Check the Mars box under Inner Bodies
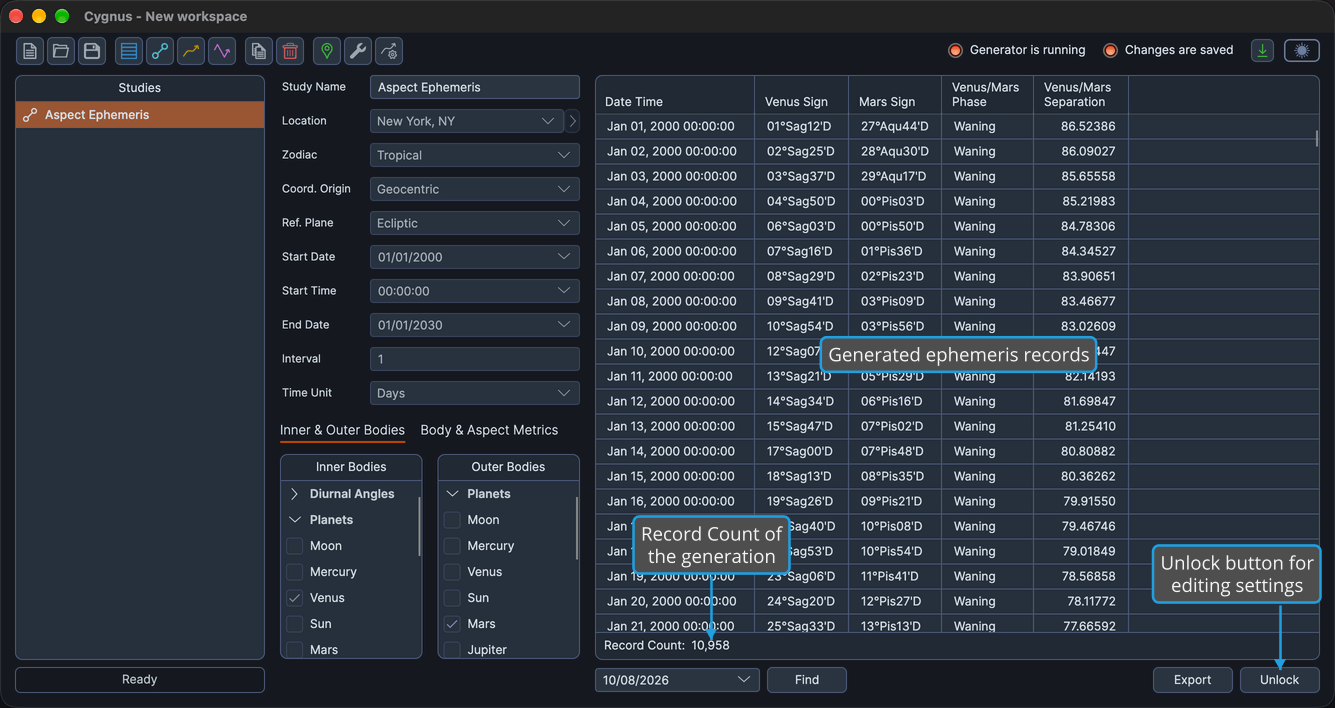1335x708 pixels. [x=295, y=650]
